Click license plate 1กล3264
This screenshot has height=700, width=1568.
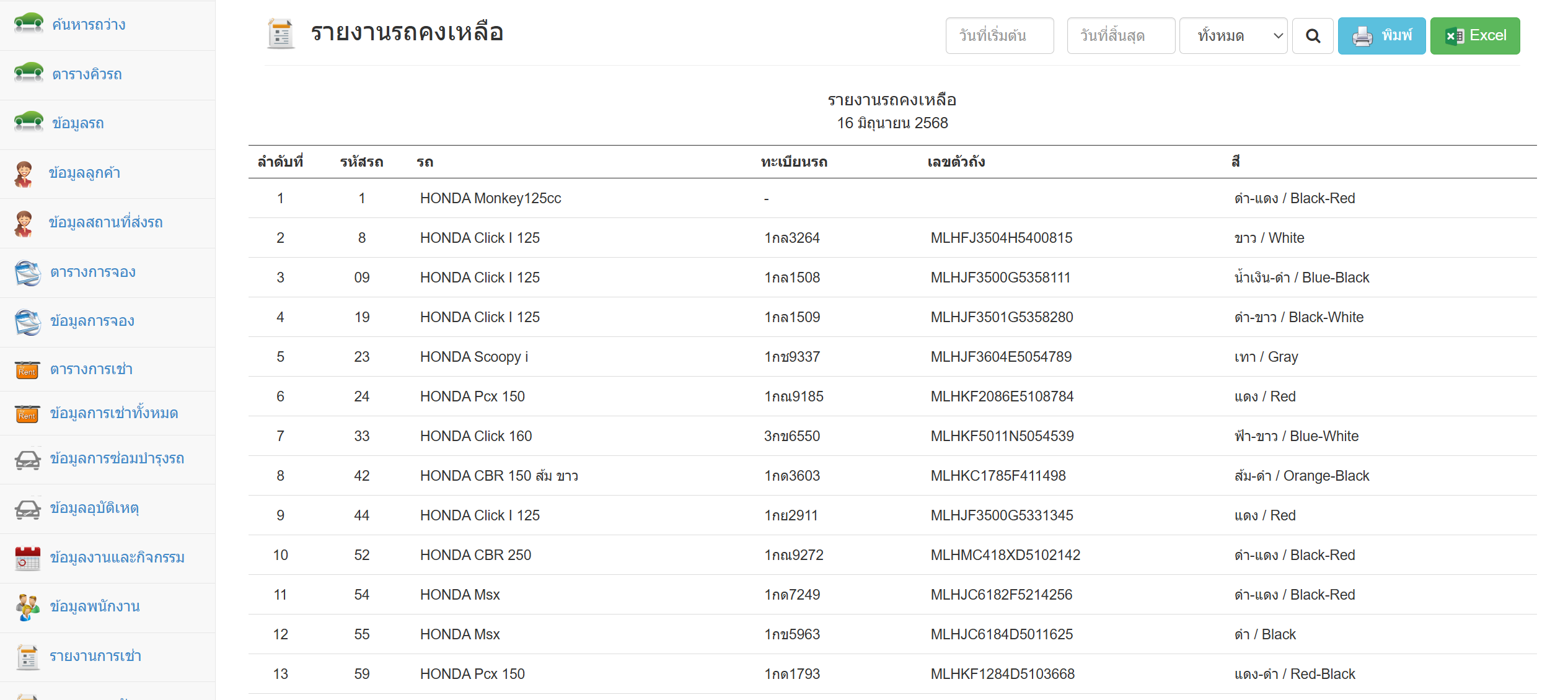click(x=792, y=238)
